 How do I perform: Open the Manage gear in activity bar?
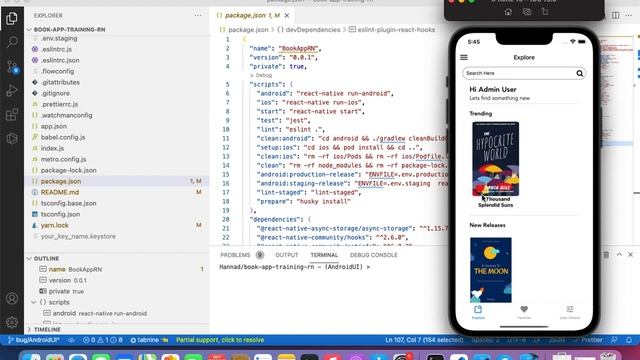[12, 322]
